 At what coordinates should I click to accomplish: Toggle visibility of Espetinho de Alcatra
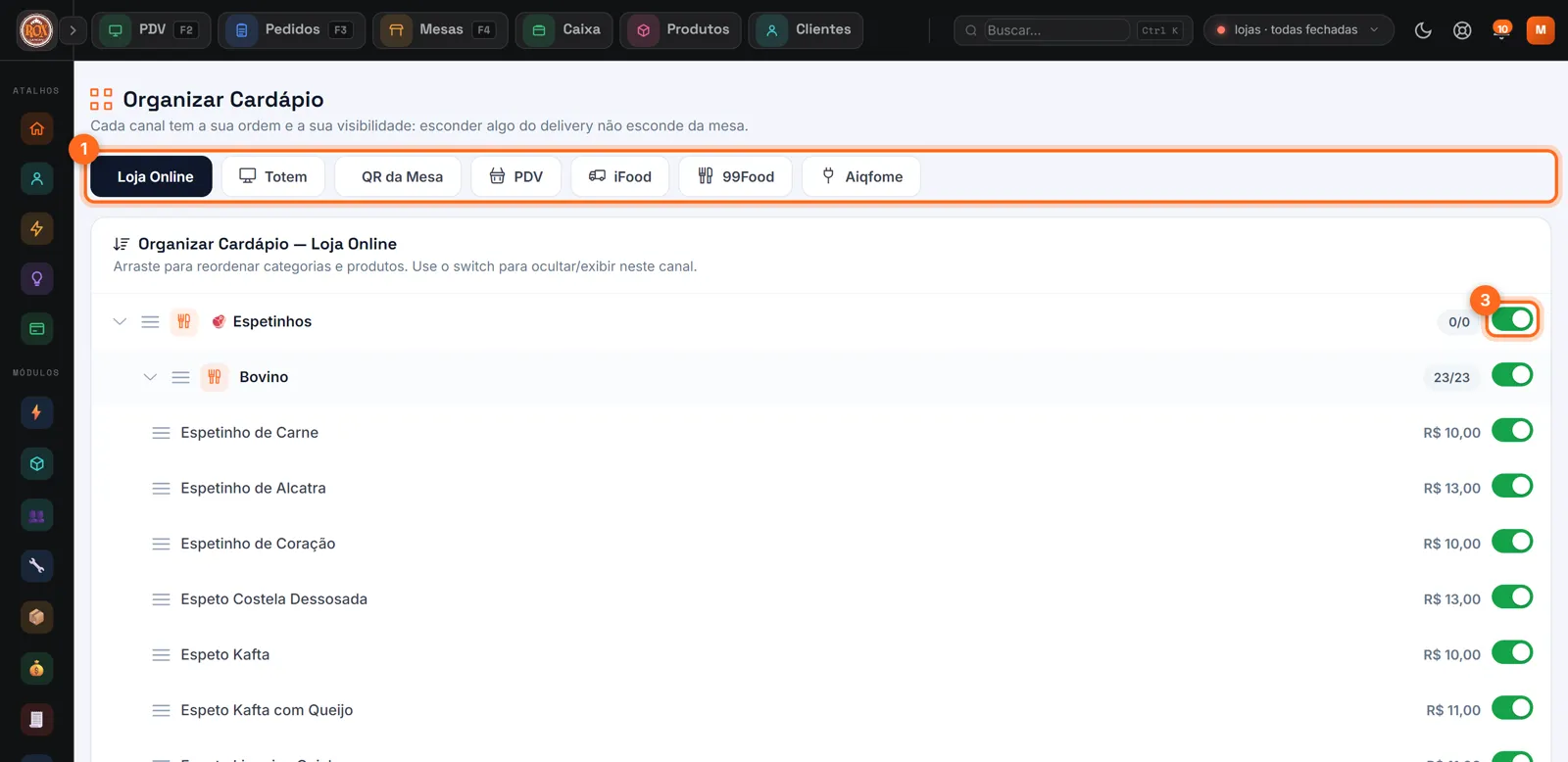pos(1512,486)
